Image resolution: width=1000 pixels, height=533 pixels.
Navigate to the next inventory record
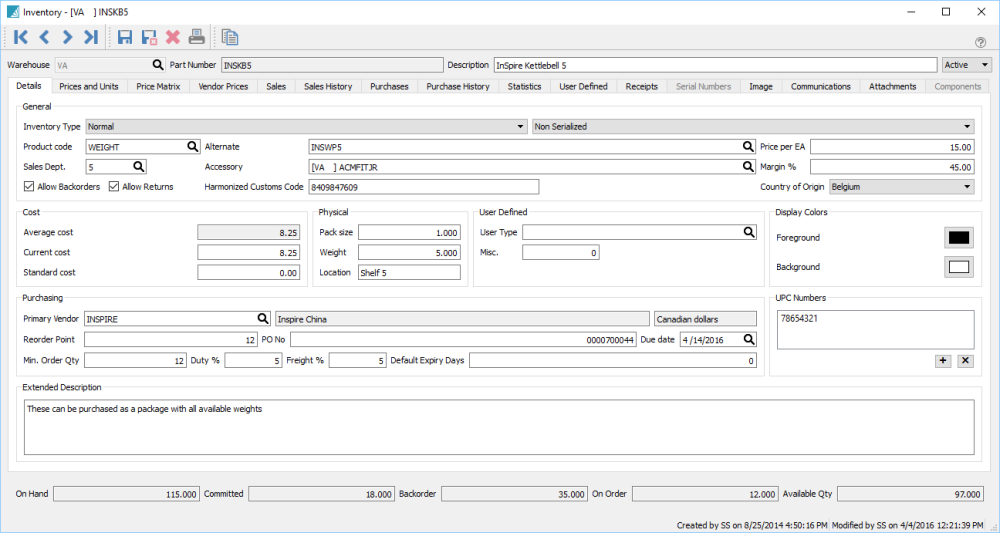point(67,38)
